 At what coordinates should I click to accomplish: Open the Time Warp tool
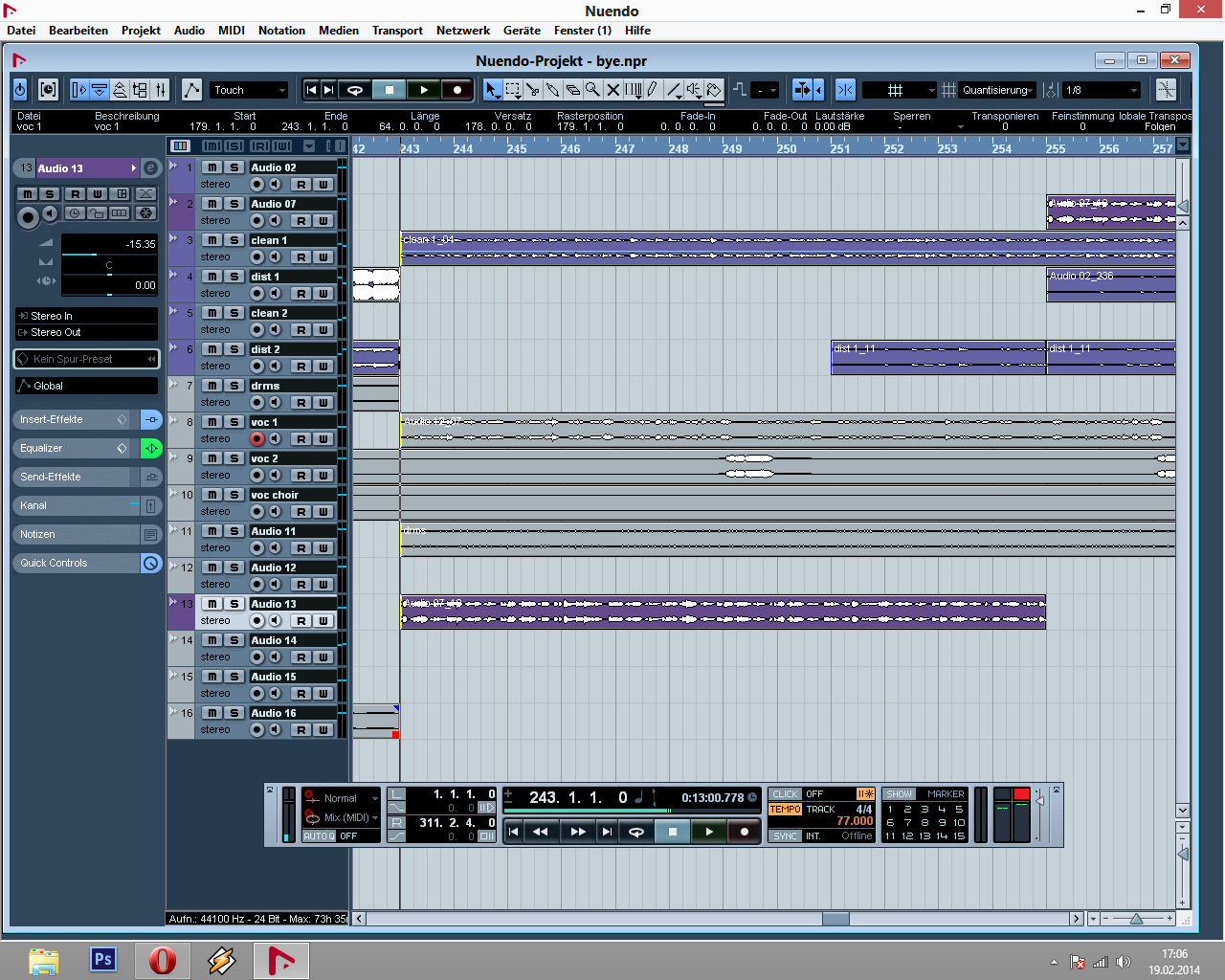(x=634, y=90)
